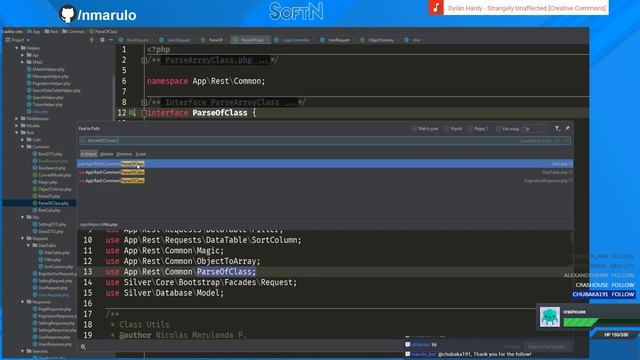Open PageResponse.php in Responses folder
The width and height of the screenshot is (640, 360).
(x=52, y=309)
